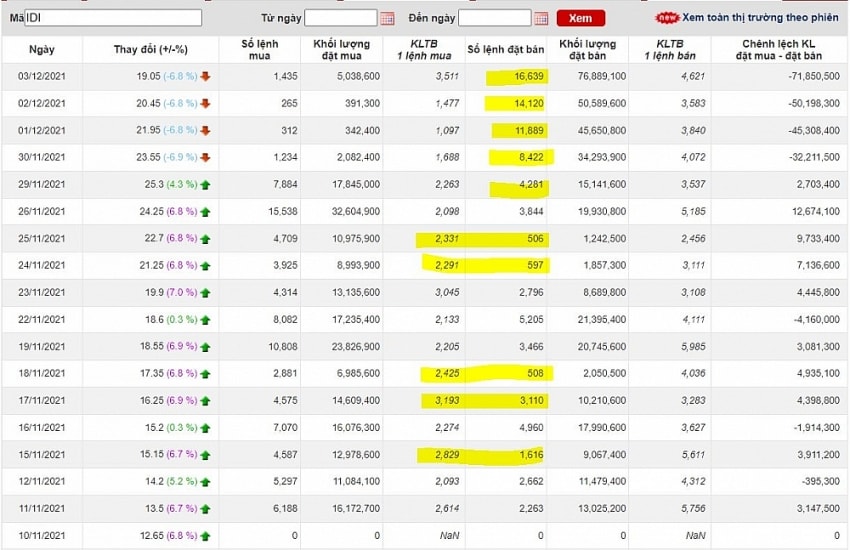Click the Khối lượng đặt mua header
This screenshot has height=550, width=850.
(x=342, y=49)
